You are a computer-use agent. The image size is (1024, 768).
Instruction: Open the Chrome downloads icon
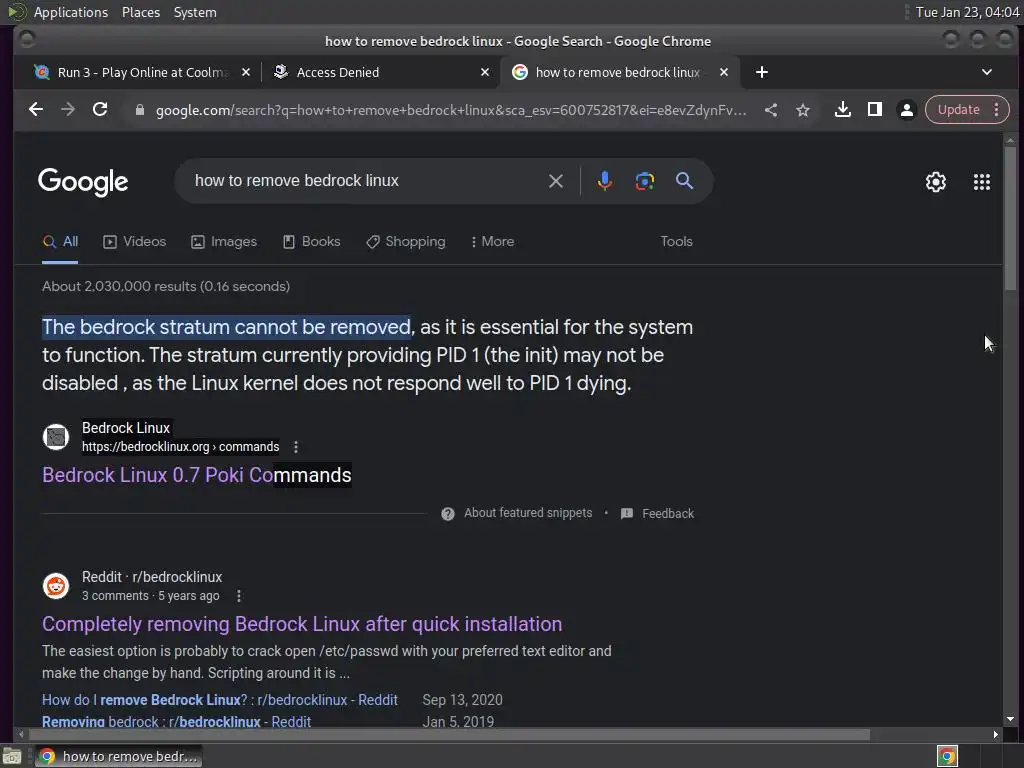click(x=842, y=109)
